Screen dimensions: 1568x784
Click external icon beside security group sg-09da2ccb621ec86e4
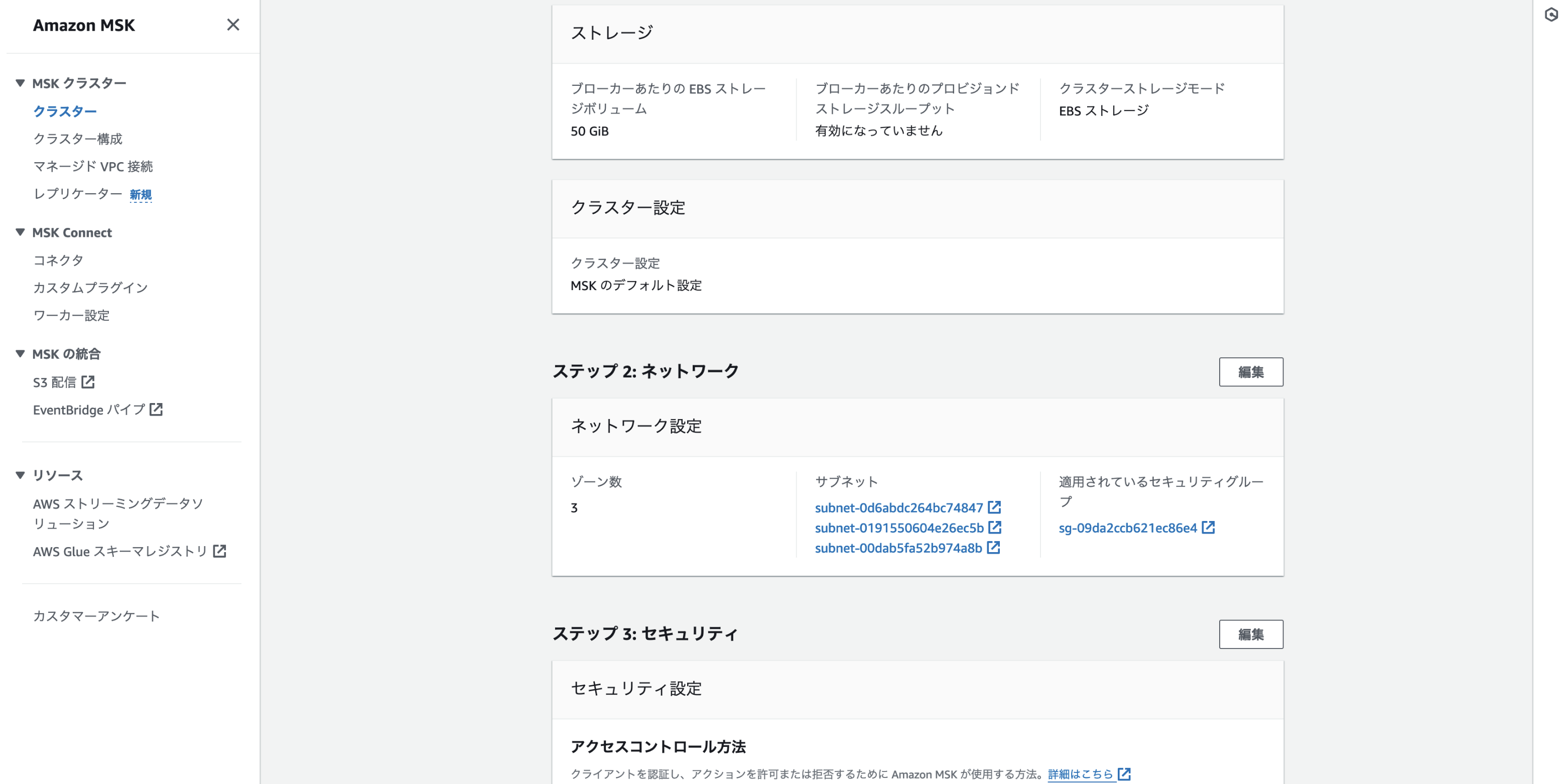coord(1208,527)
